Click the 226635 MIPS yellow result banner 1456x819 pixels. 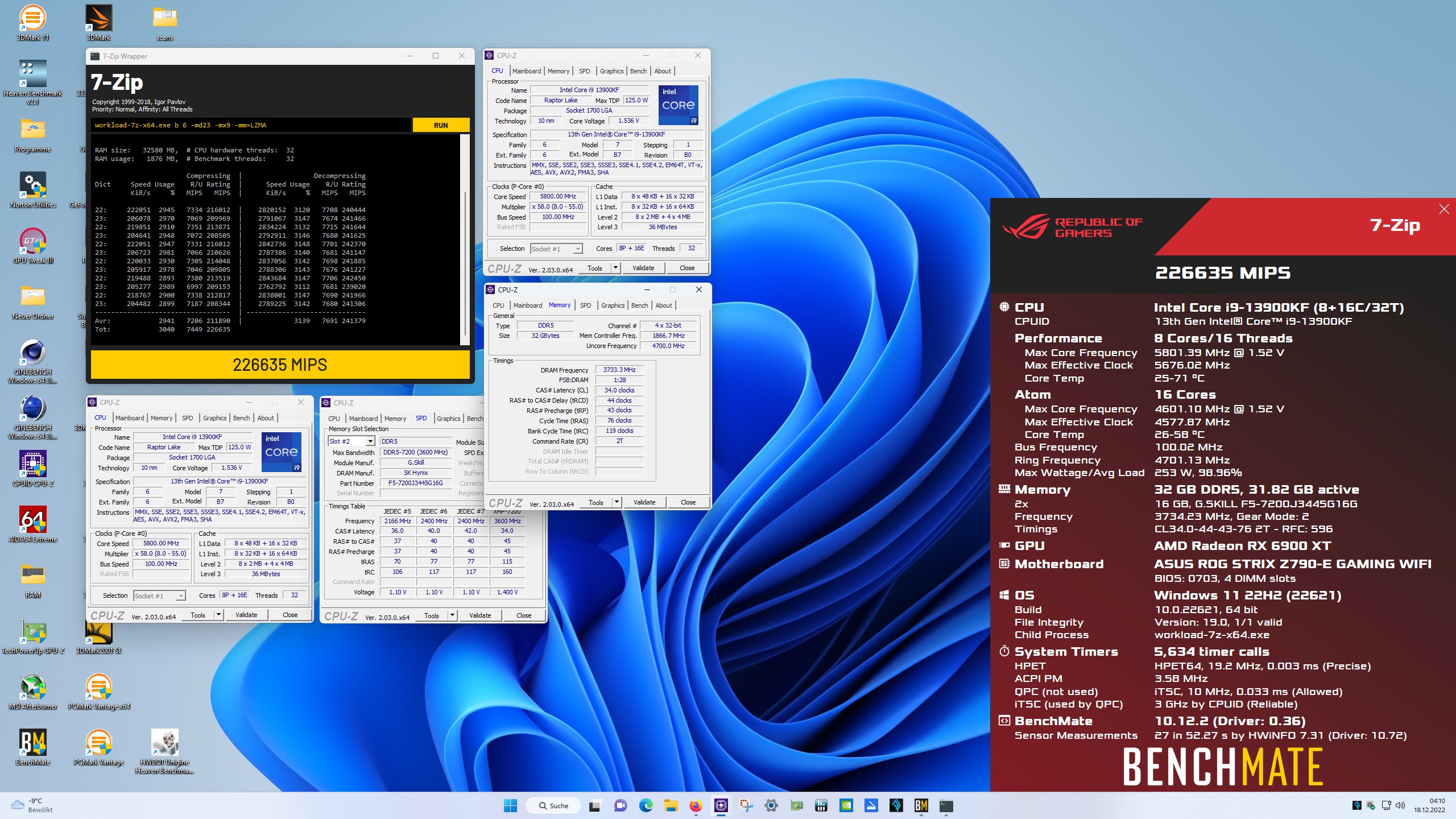[x=280, y=365]
